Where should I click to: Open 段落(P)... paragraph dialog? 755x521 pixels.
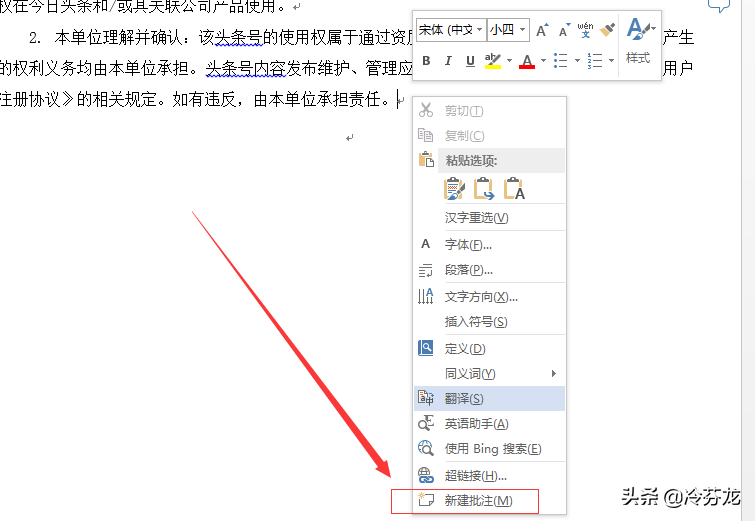pyautogui.click(x=490, y=270)
